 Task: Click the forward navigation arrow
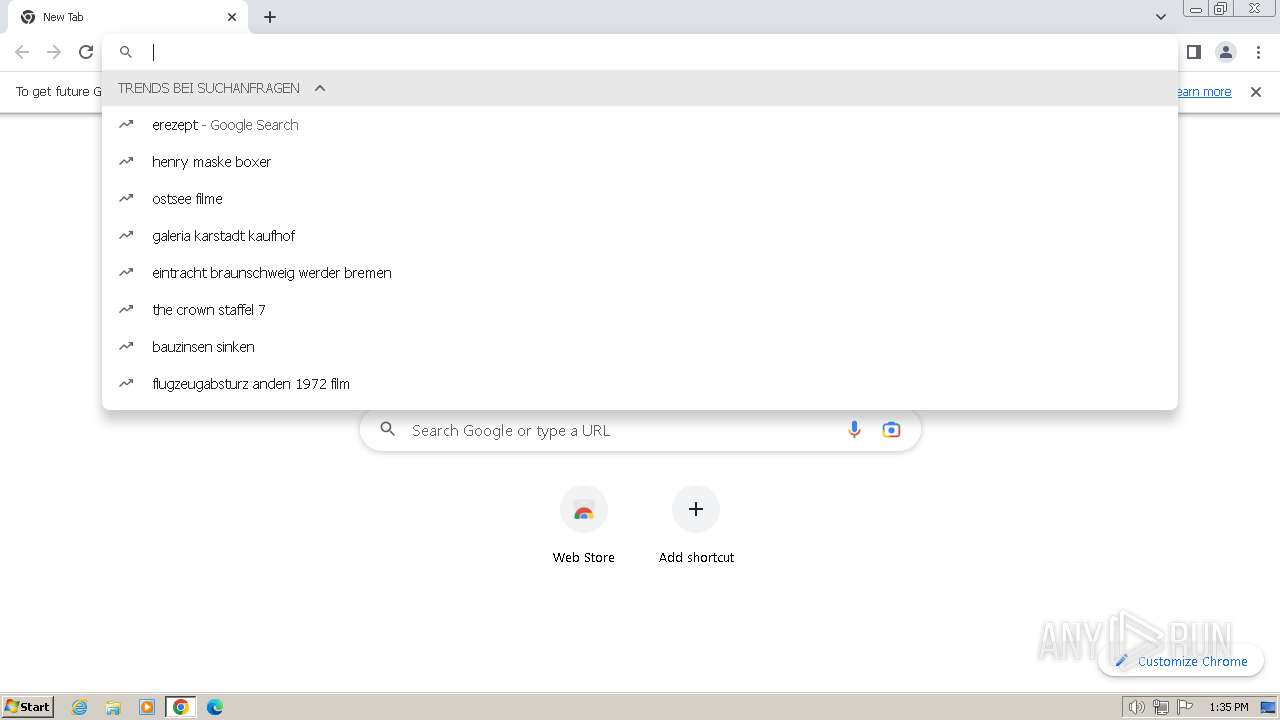click(x=54, y=52)
